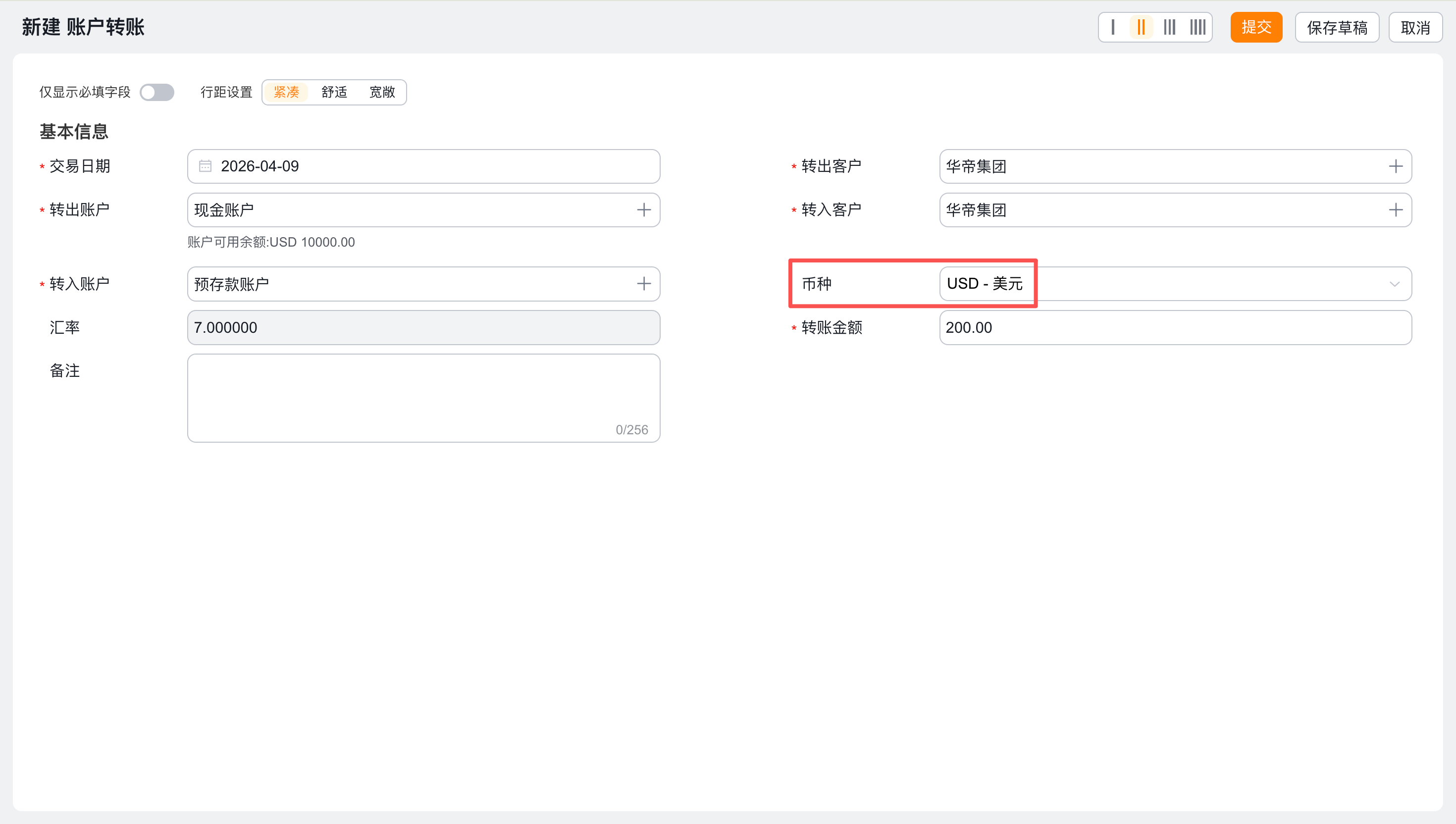Screen dimensions: 1456x824
Task: Click into the 备注 text area
Action: coord(423,397)
